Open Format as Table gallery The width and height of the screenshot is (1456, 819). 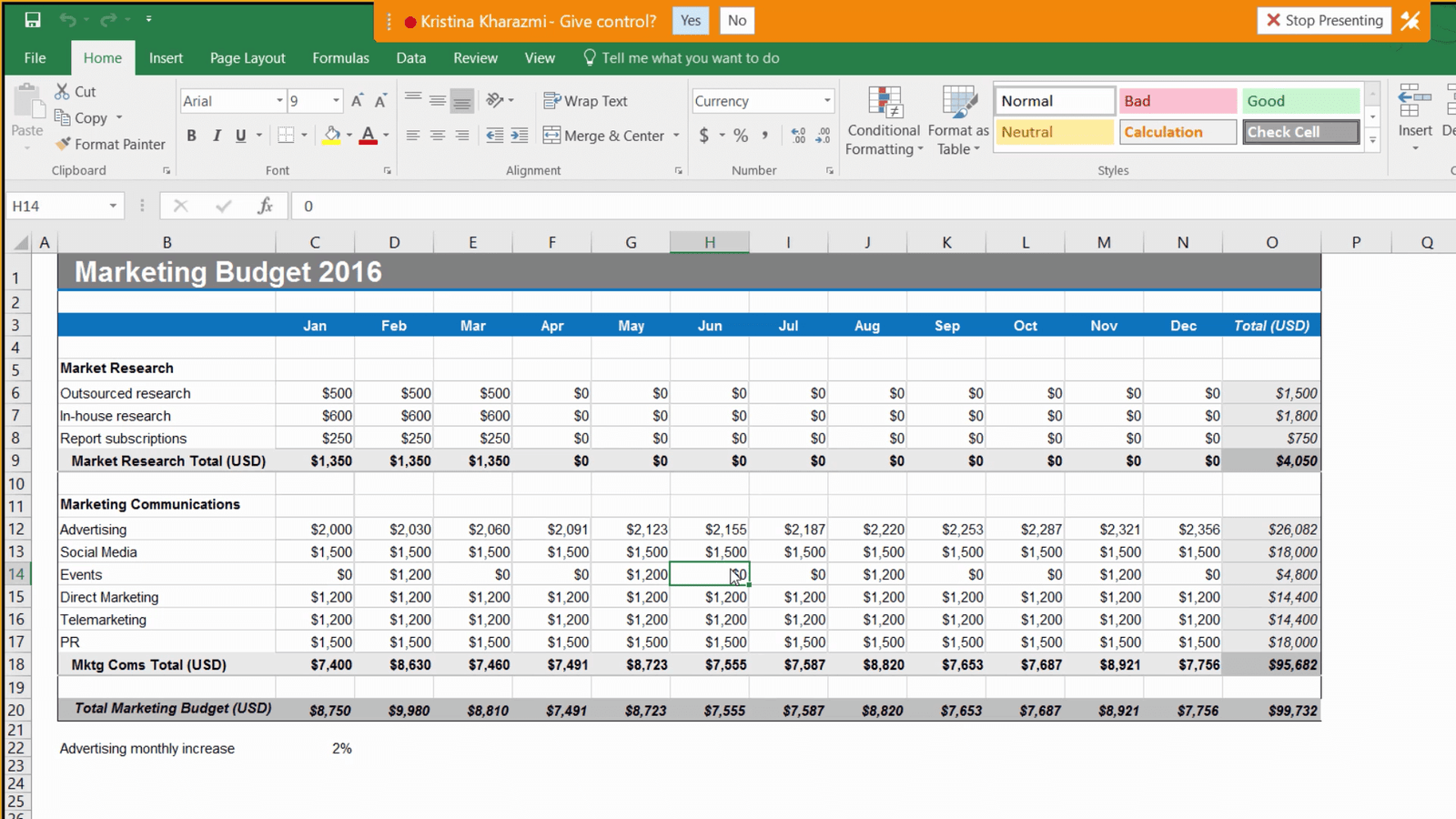click(x=958, y=121)
